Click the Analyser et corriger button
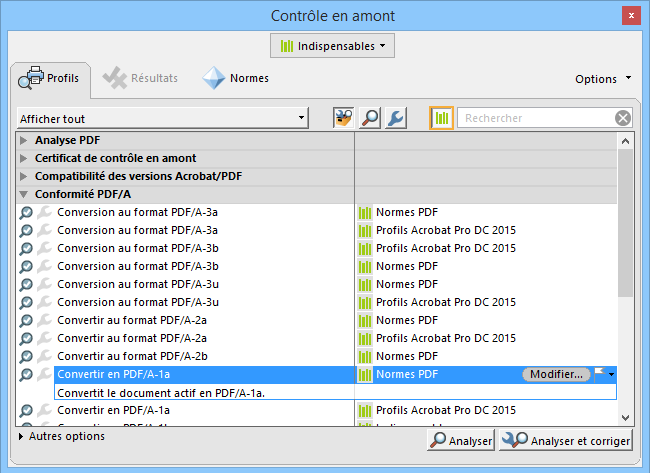650x473 pixels. [567, 441]
